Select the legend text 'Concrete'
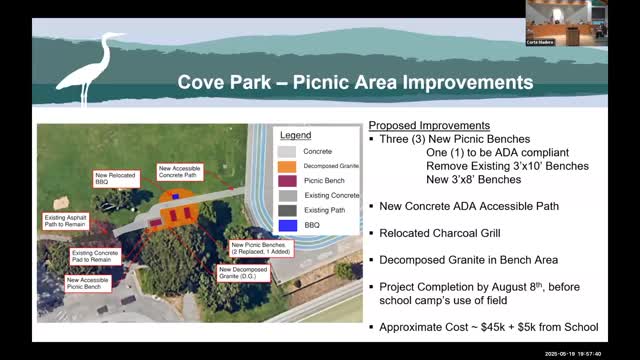Image resolution: width=640 pixels, height=360 pixels. 317,151
